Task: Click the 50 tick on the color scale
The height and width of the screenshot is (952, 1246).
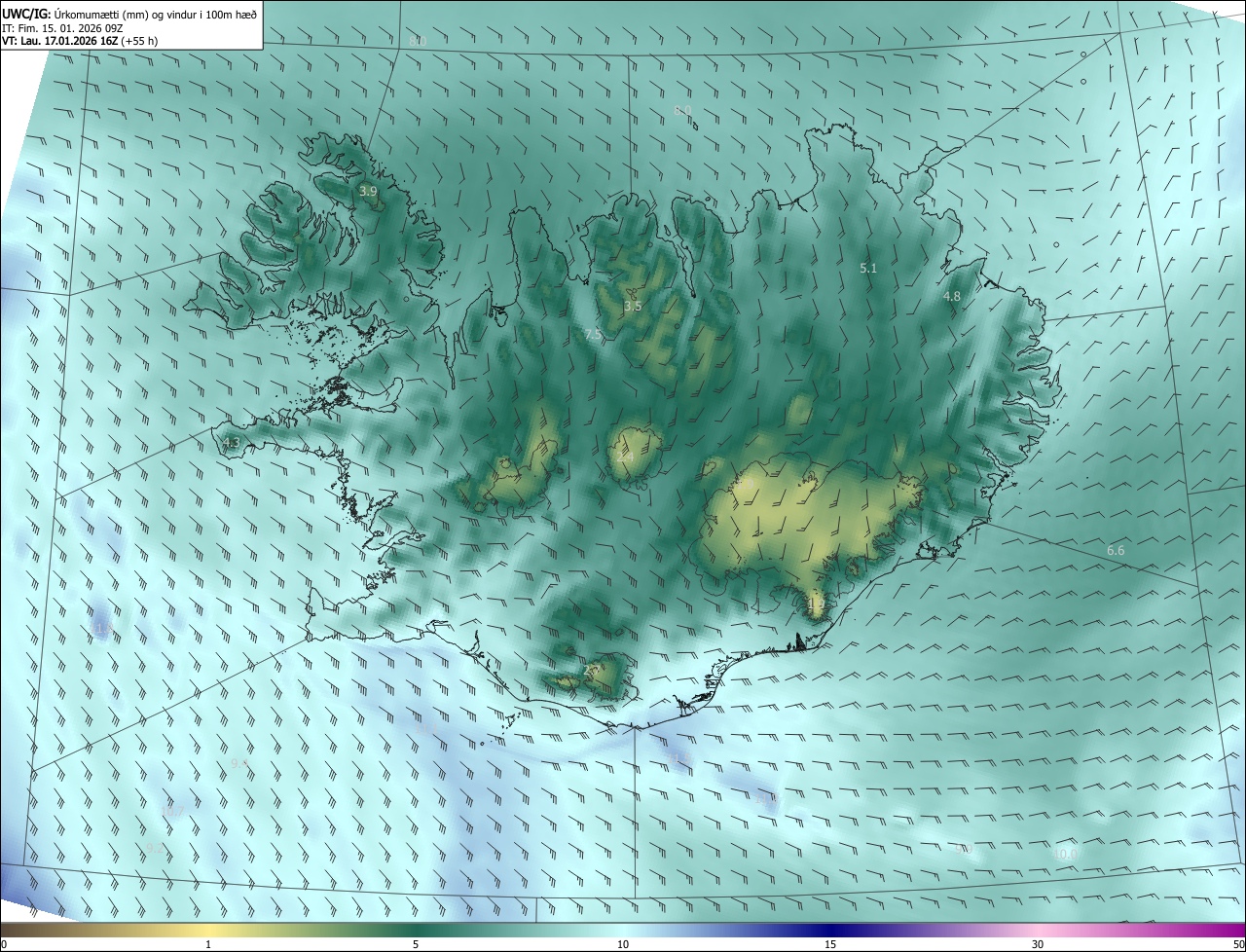Action: pos(1238,945)
